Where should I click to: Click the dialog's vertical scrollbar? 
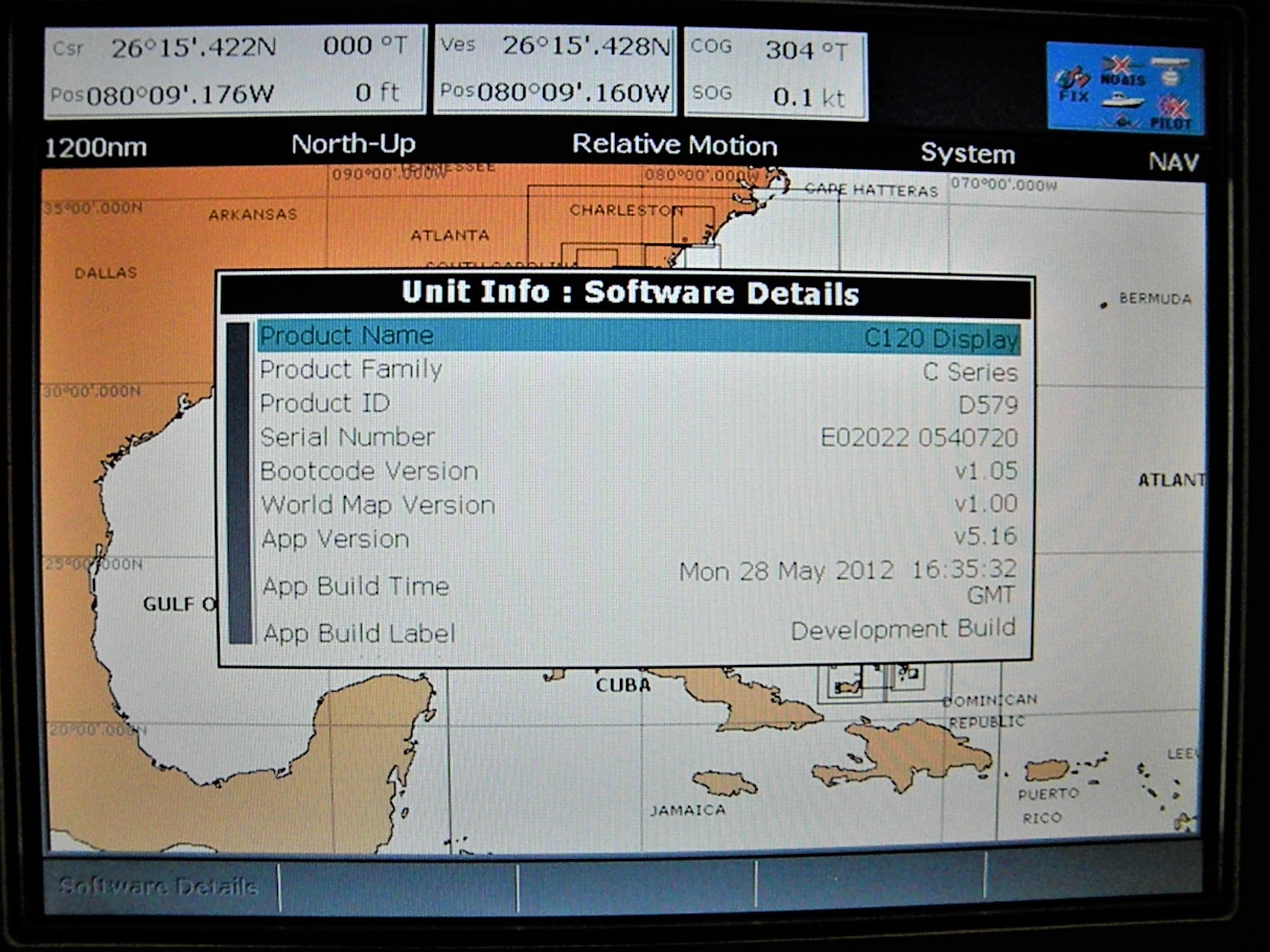point(239,483)
